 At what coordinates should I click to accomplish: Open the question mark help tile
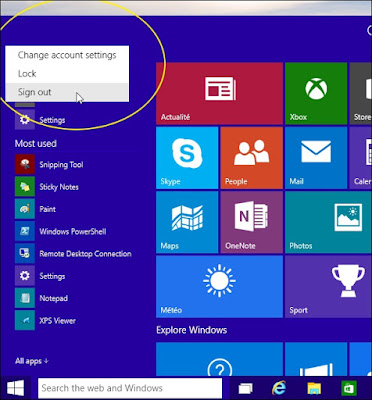[219, 359]
